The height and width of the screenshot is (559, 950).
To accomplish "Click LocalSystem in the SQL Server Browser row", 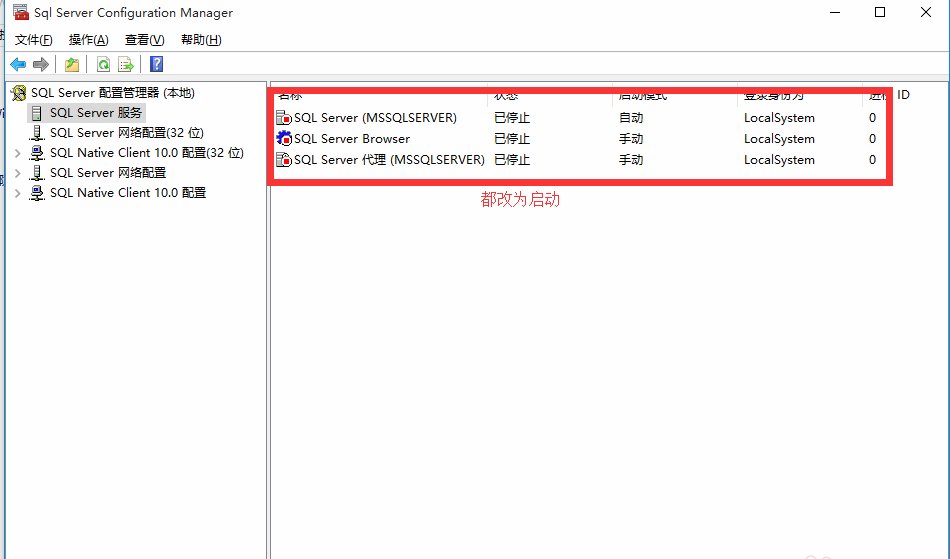I will (779, 139).
